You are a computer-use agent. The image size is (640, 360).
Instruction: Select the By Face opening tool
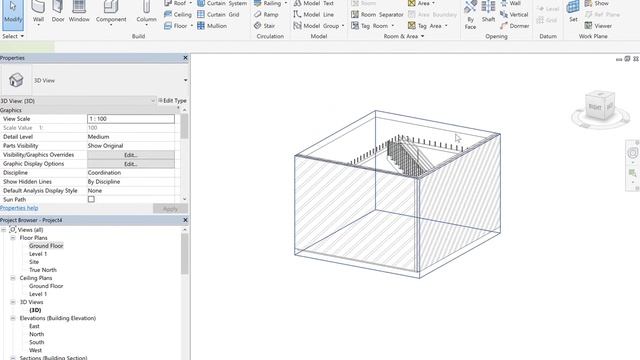pyautogui.click(x=470, y=15)
